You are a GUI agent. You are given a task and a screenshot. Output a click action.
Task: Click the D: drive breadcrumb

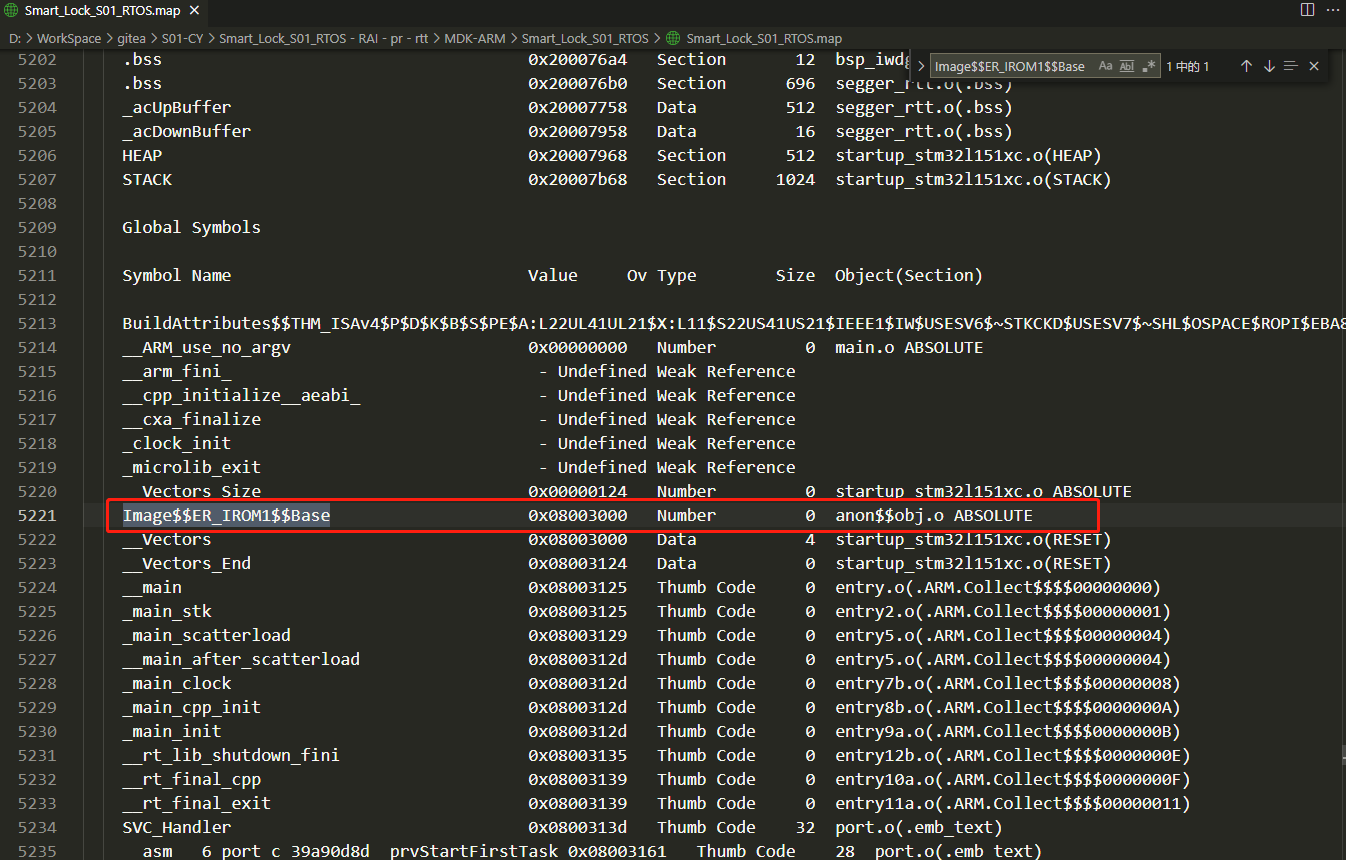point(14,38)
